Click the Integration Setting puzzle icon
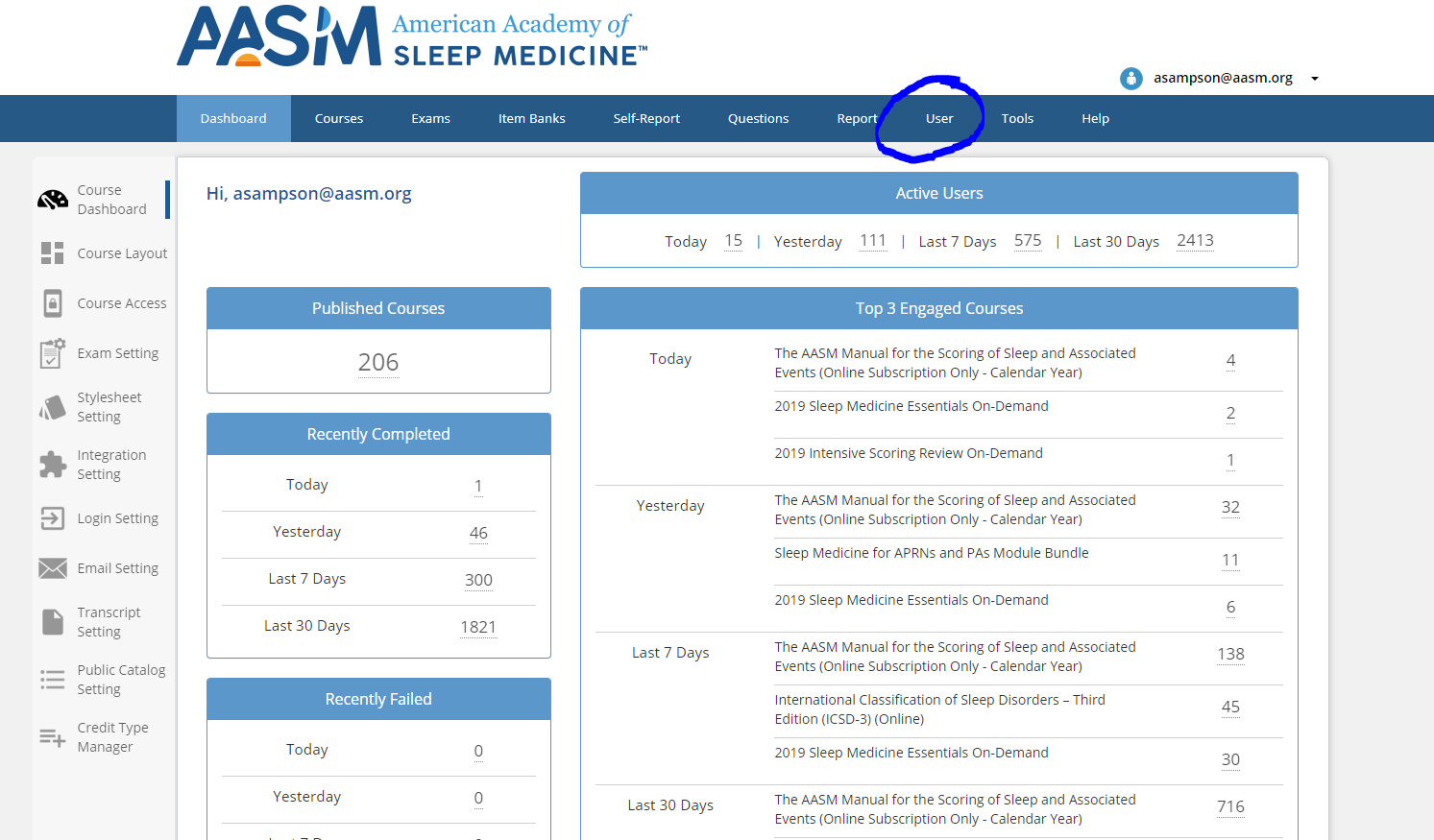This screenshot has height=840, width=1434. click(53, 465)
